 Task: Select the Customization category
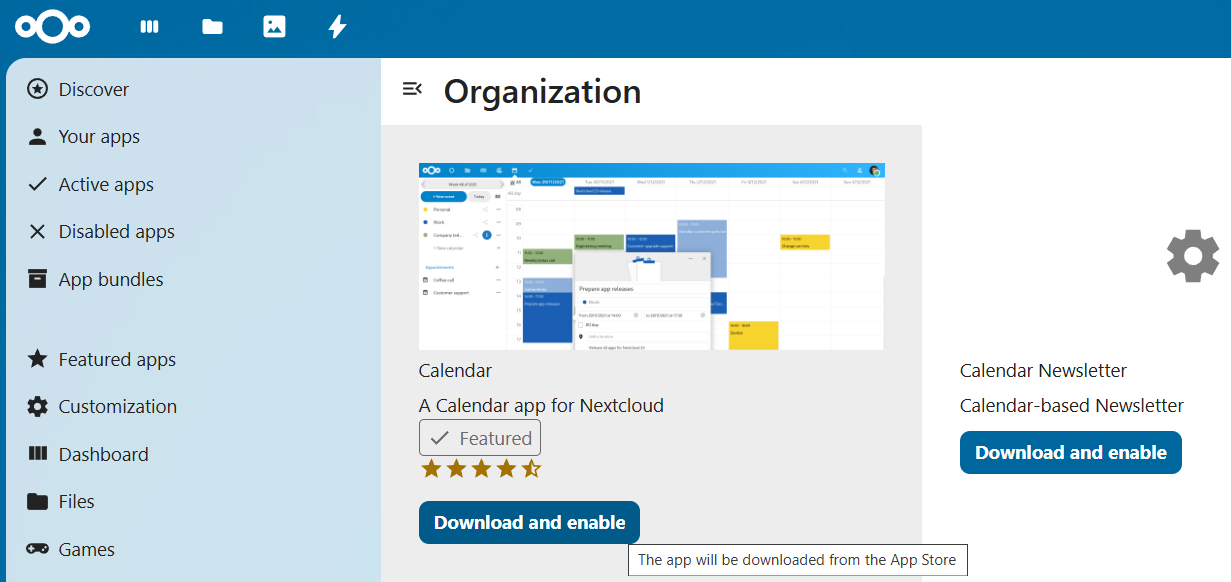pyautogui.click(x=117, y=407)
